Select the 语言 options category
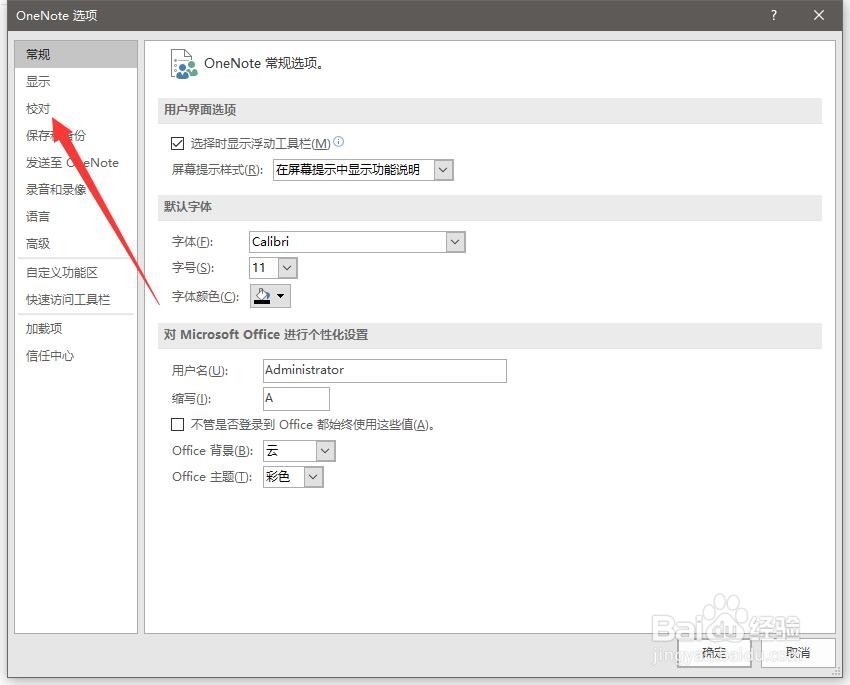The image size is (850, 685). tap(76, 216)
